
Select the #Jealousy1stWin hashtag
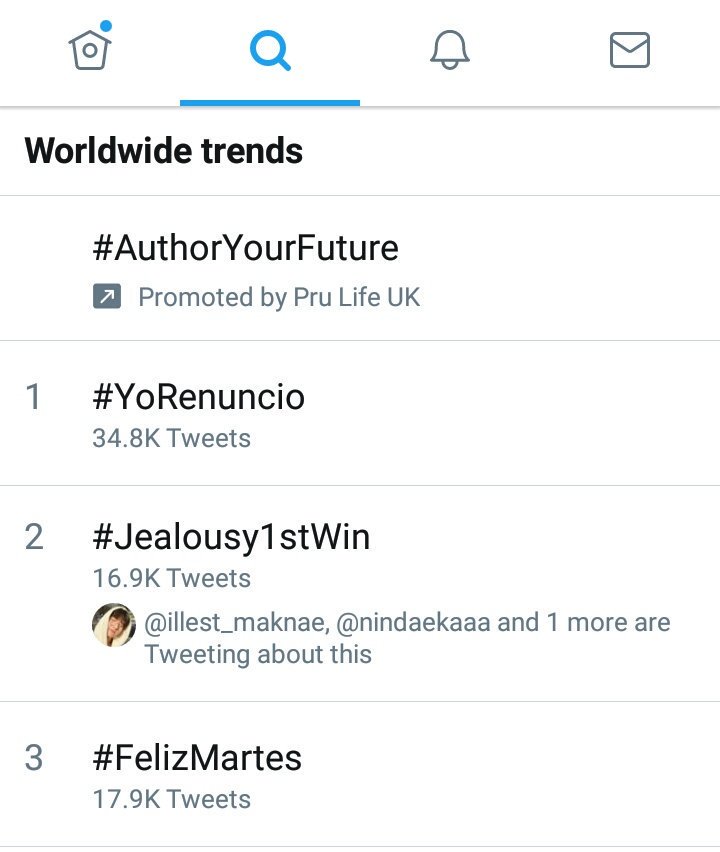(x=231, y=537)
